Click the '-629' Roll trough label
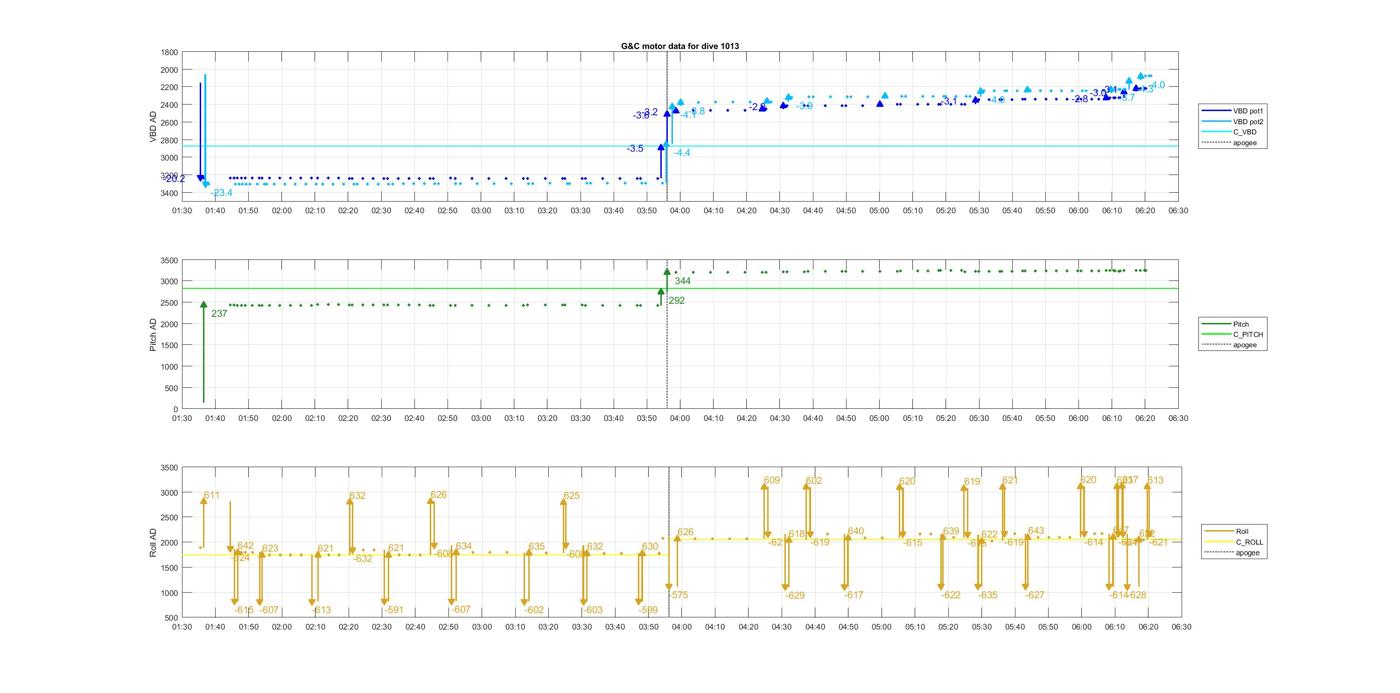Screen dimensions: 1400x693 pos(795,595)
